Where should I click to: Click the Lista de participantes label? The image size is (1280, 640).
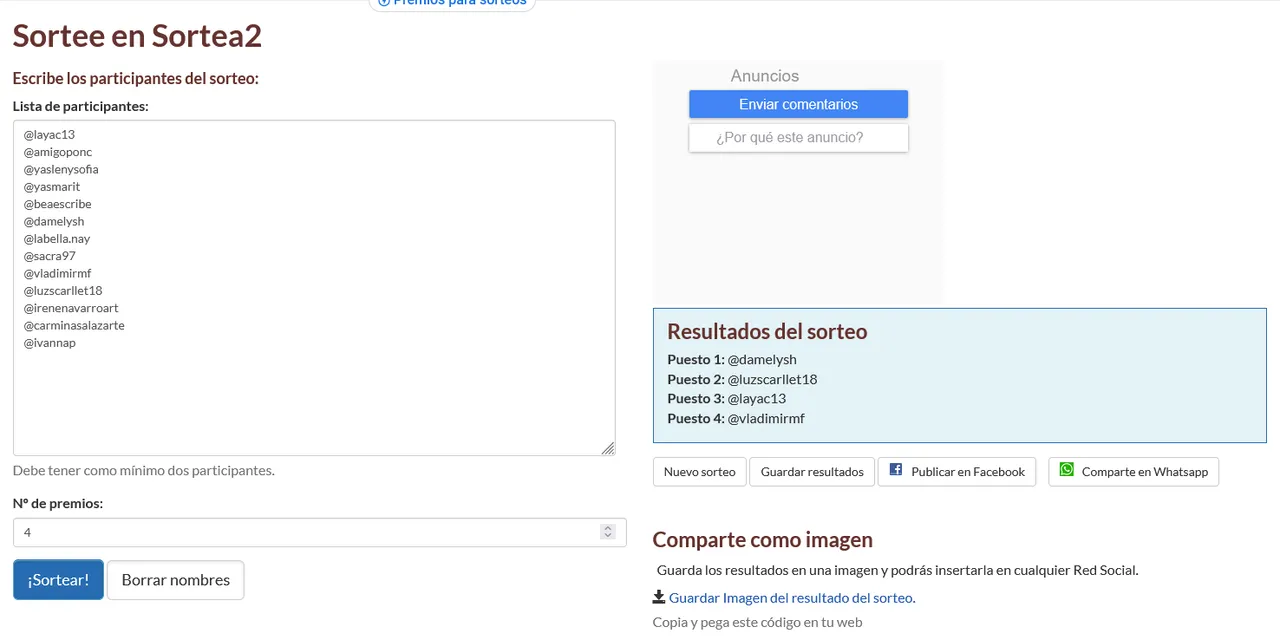click(x=80, y=106)
